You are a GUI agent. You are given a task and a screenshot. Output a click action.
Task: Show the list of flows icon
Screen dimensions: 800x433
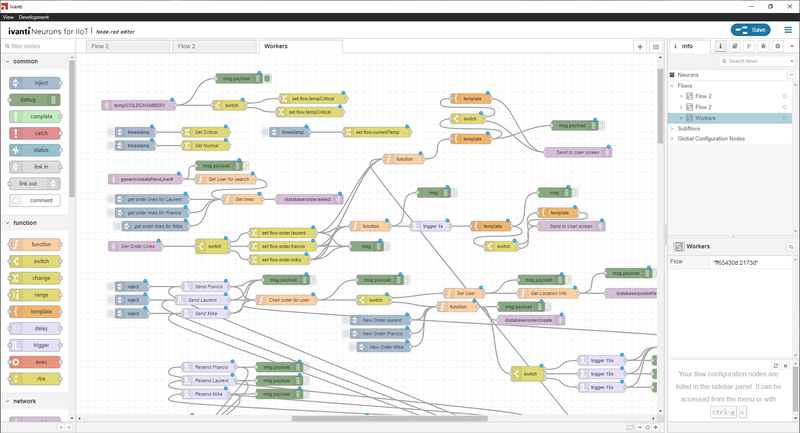pyautogui.click(x=655, y=47)
